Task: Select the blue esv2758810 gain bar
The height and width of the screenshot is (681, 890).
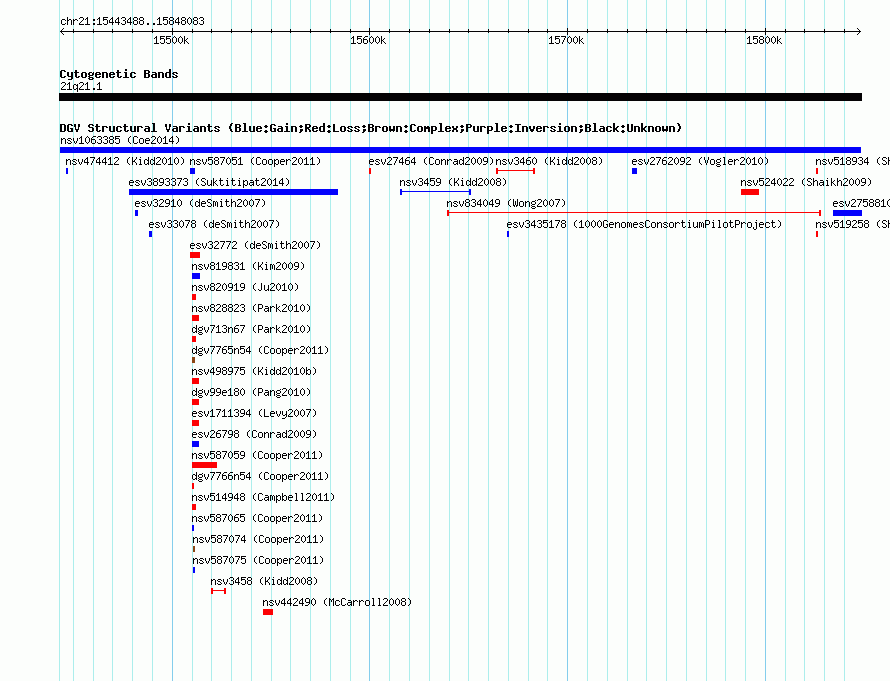Action: 847,213
